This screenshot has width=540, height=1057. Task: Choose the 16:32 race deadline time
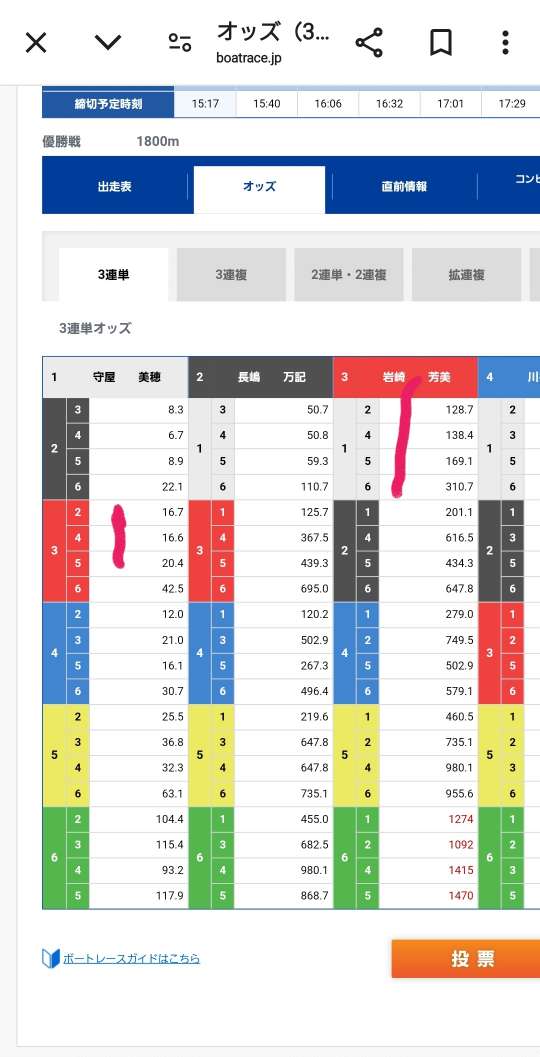[389, 104]
